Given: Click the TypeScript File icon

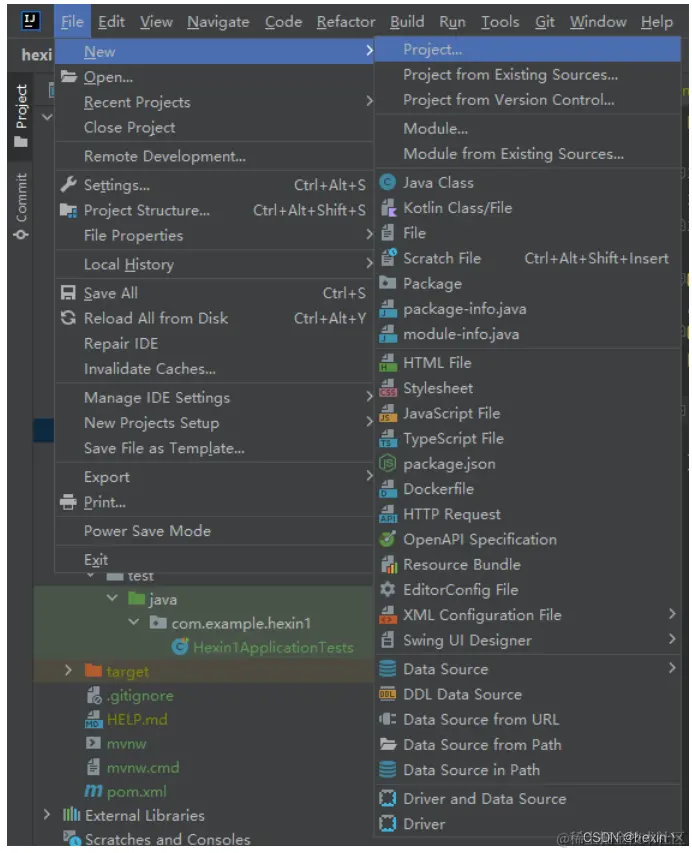Looking at the screenshot, I should (x=388, y=438).
